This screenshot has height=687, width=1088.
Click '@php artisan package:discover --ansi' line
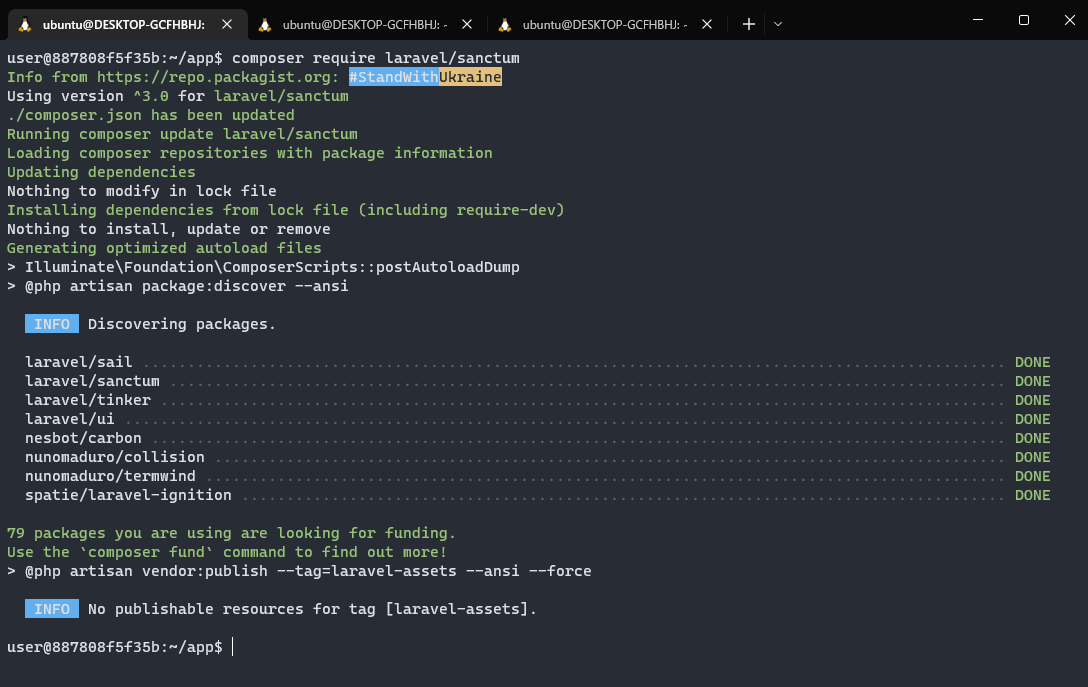178,286
